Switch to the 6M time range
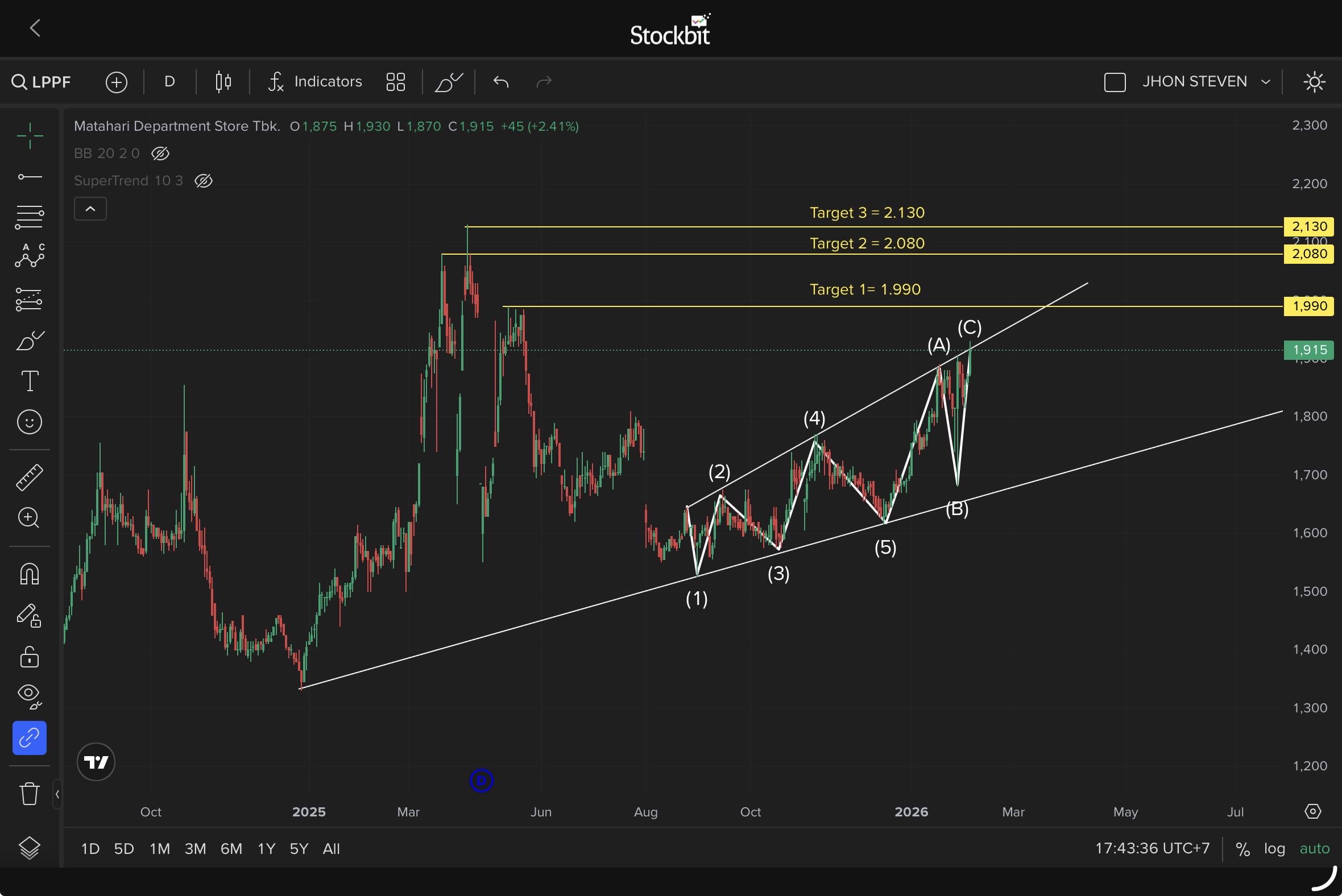Image resolution: width=1342 pixels, height=896 pixels. [231, 849]
